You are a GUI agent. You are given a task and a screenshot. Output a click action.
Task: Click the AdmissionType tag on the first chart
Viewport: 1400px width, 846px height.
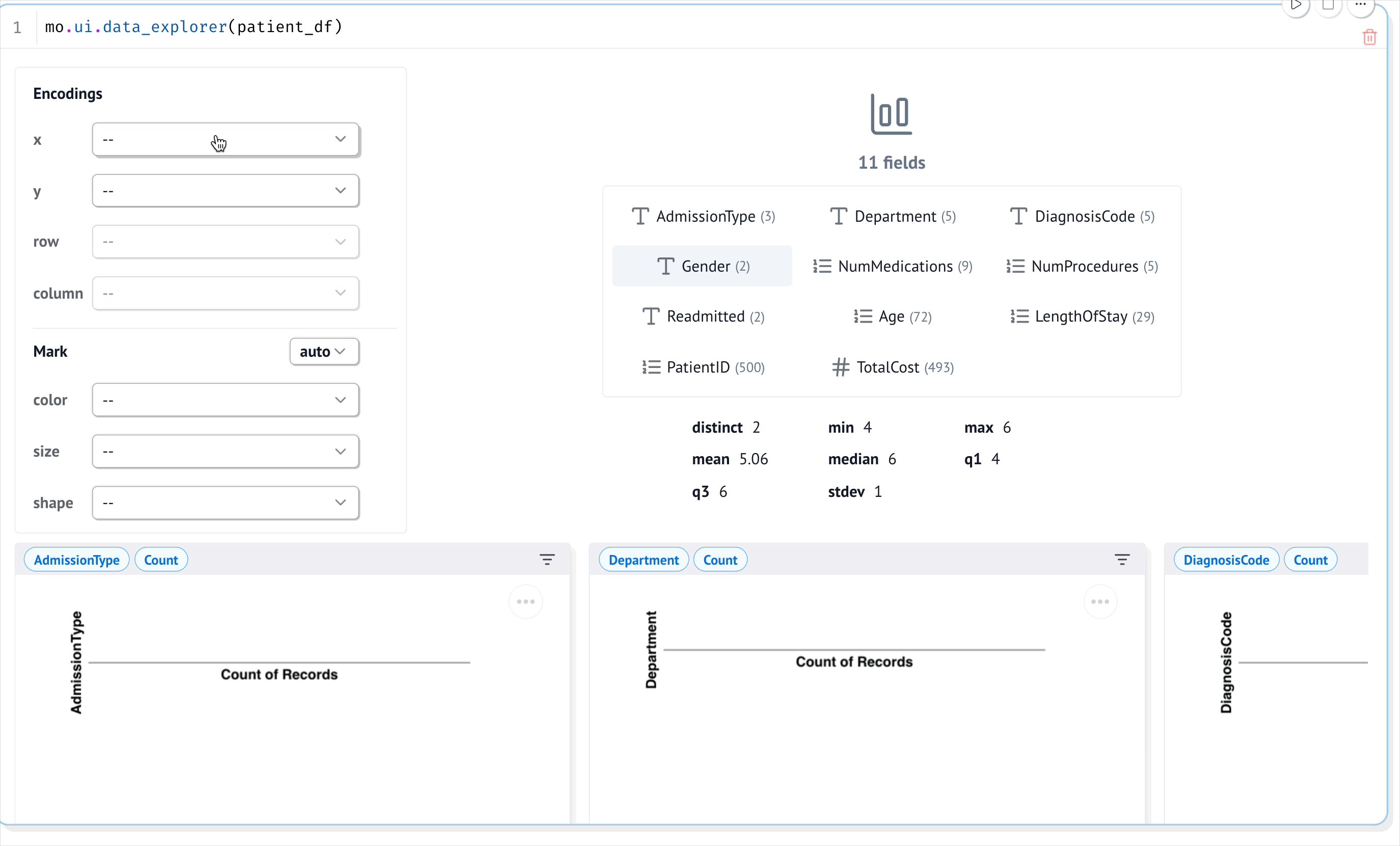point(76,560)
